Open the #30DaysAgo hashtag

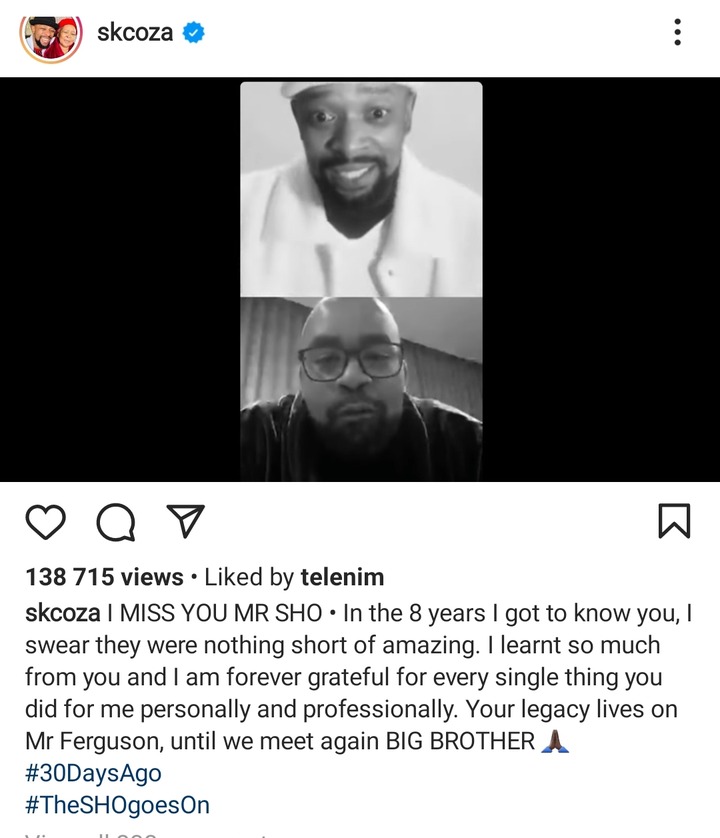[x=93, y=773]
